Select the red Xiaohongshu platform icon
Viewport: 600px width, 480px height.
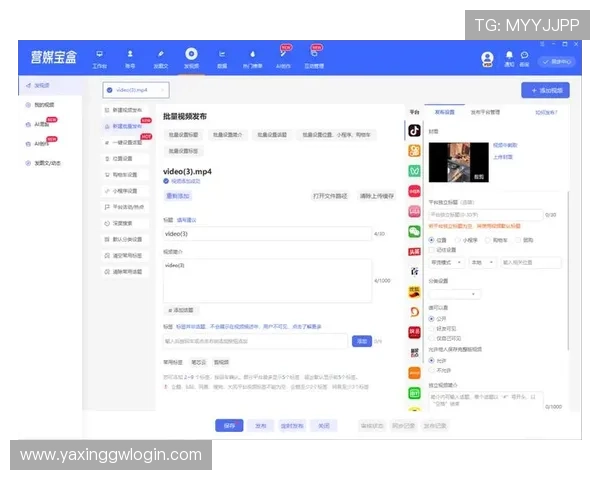(414, 191)
